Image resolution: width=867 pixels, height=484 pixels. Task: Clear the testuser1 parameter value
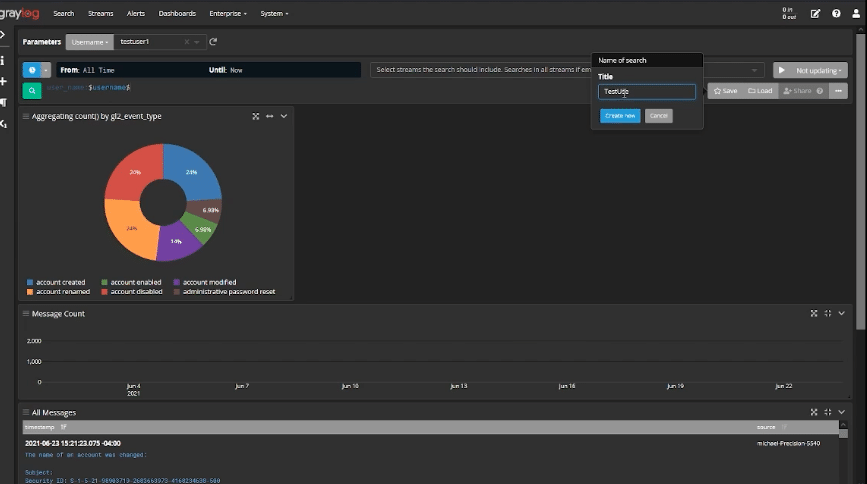tap(186, 42)
